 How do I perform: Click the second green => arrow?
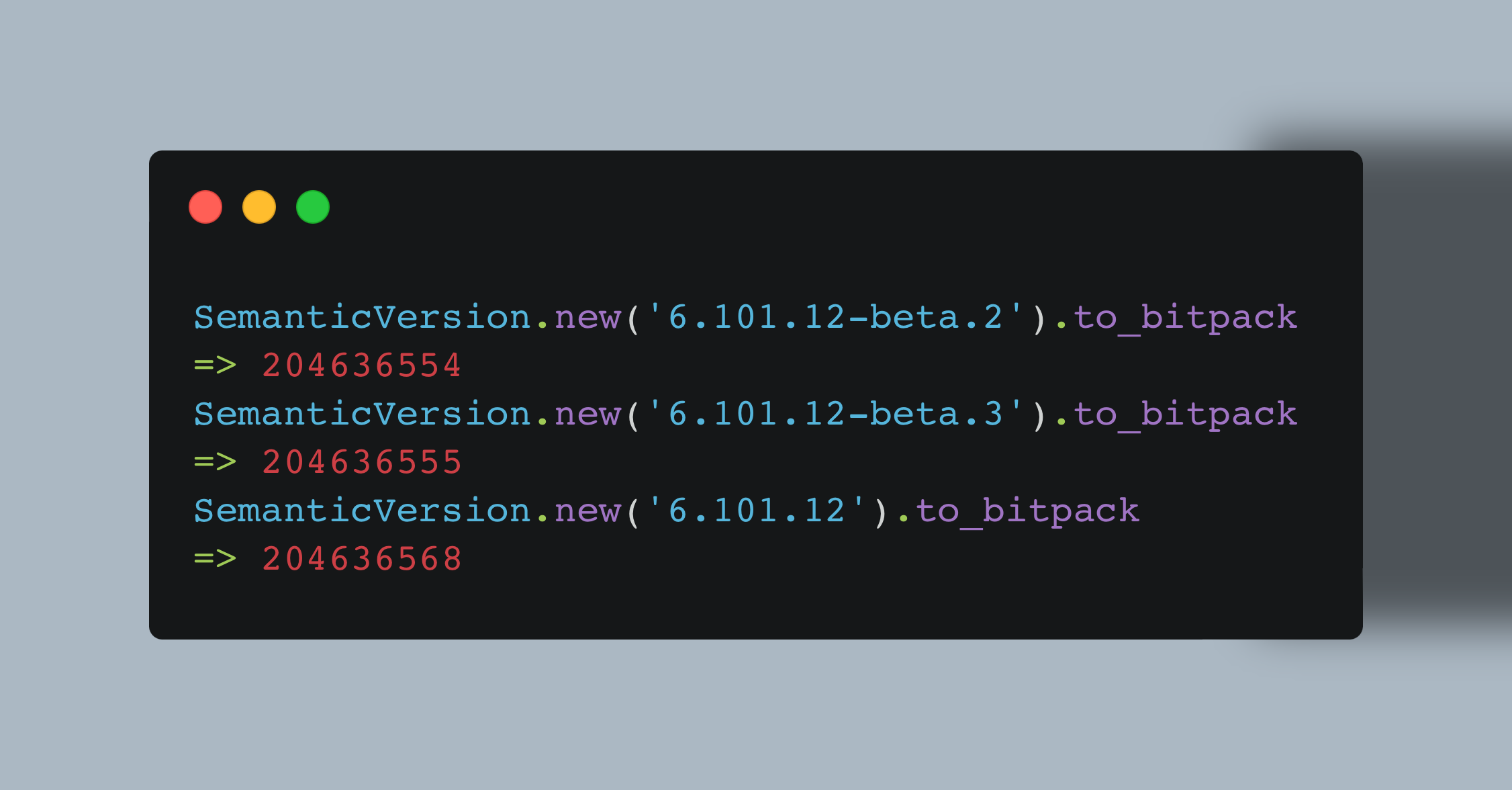[x=216, y=462]
